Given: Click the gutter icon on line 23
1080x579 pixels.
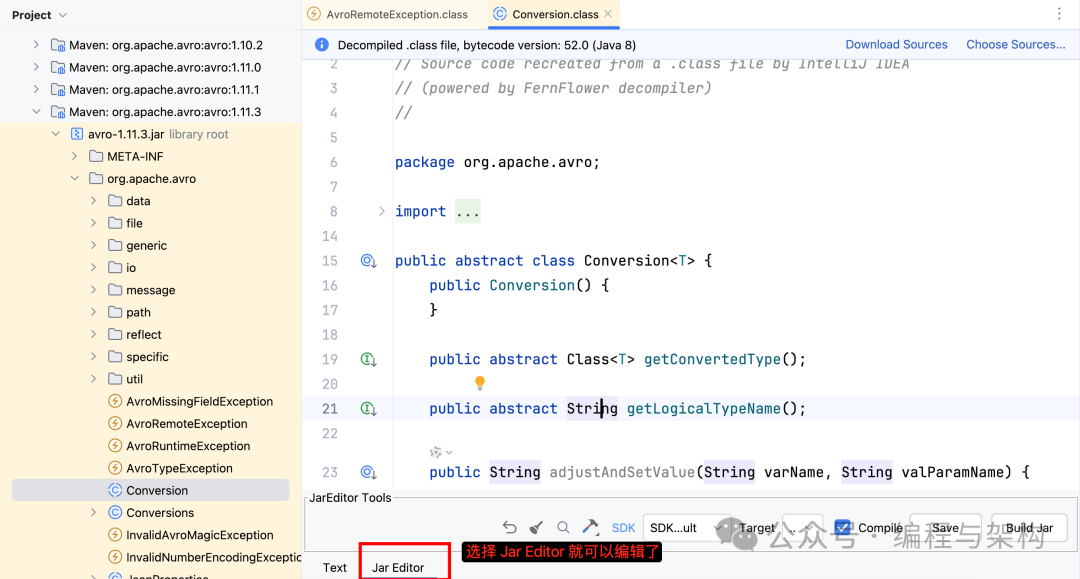Looking at the screenshot, I should (x=368, y=472).
